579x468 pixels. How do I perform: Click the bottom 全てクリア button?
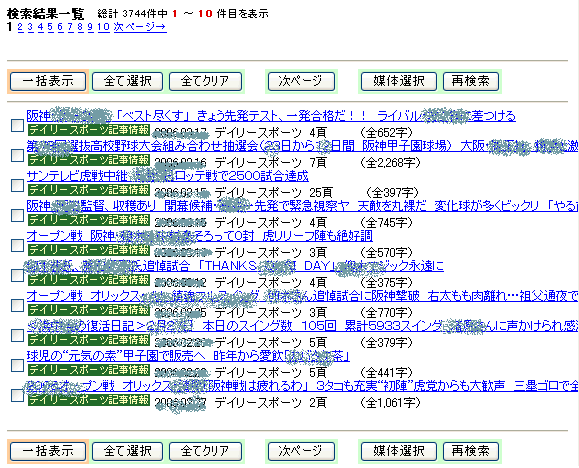coord(205,451)
